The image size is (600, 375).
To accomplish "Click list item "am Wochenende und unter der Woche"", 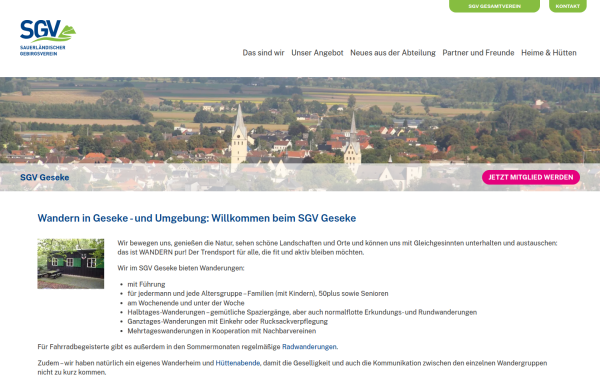I will click(x=186, y=303).
